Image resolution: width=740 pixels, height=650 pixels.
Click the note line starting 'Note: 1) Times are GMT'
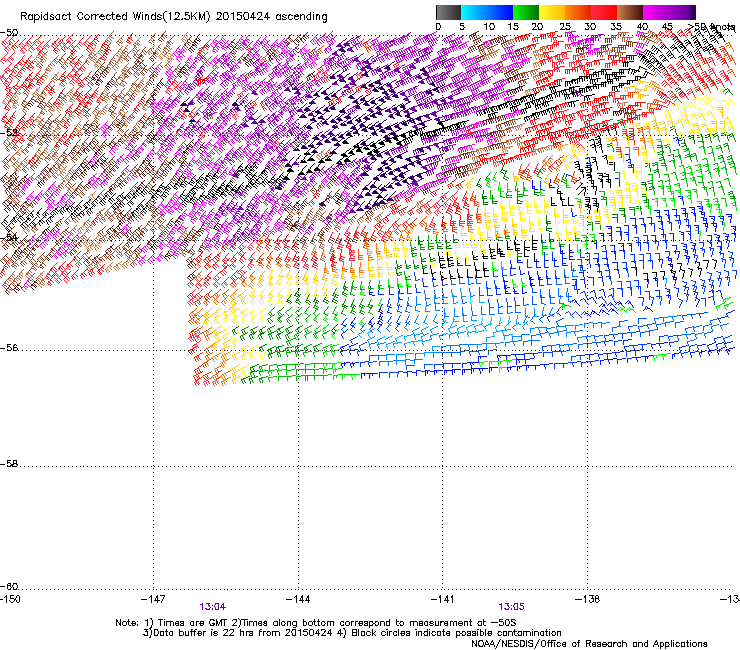coord(316,623)
